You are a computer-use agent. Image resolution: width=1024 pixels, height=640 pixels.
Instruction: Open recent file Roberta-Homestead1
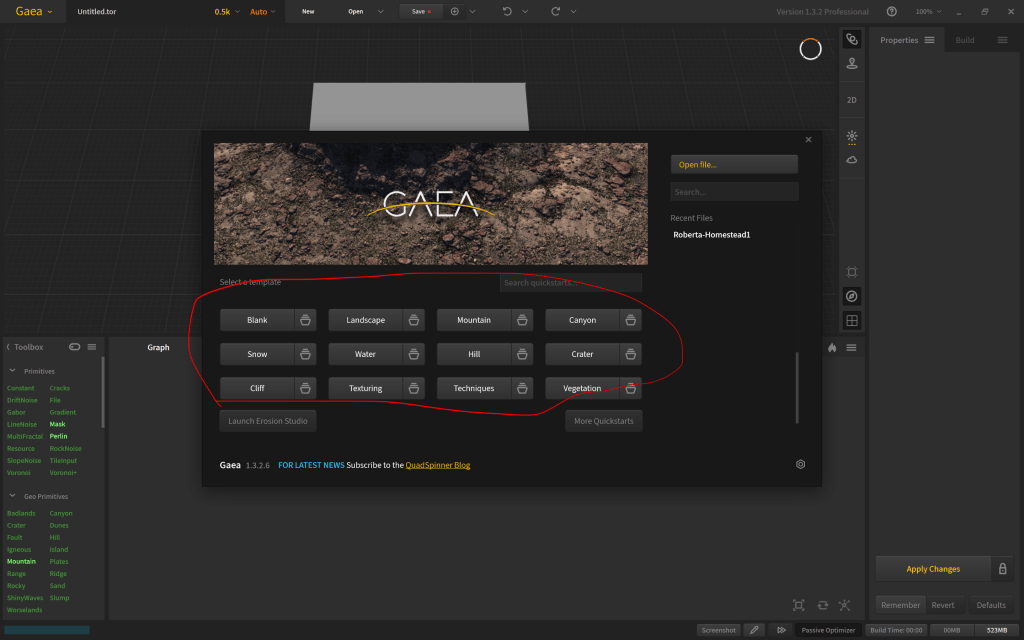click(711, 235)
